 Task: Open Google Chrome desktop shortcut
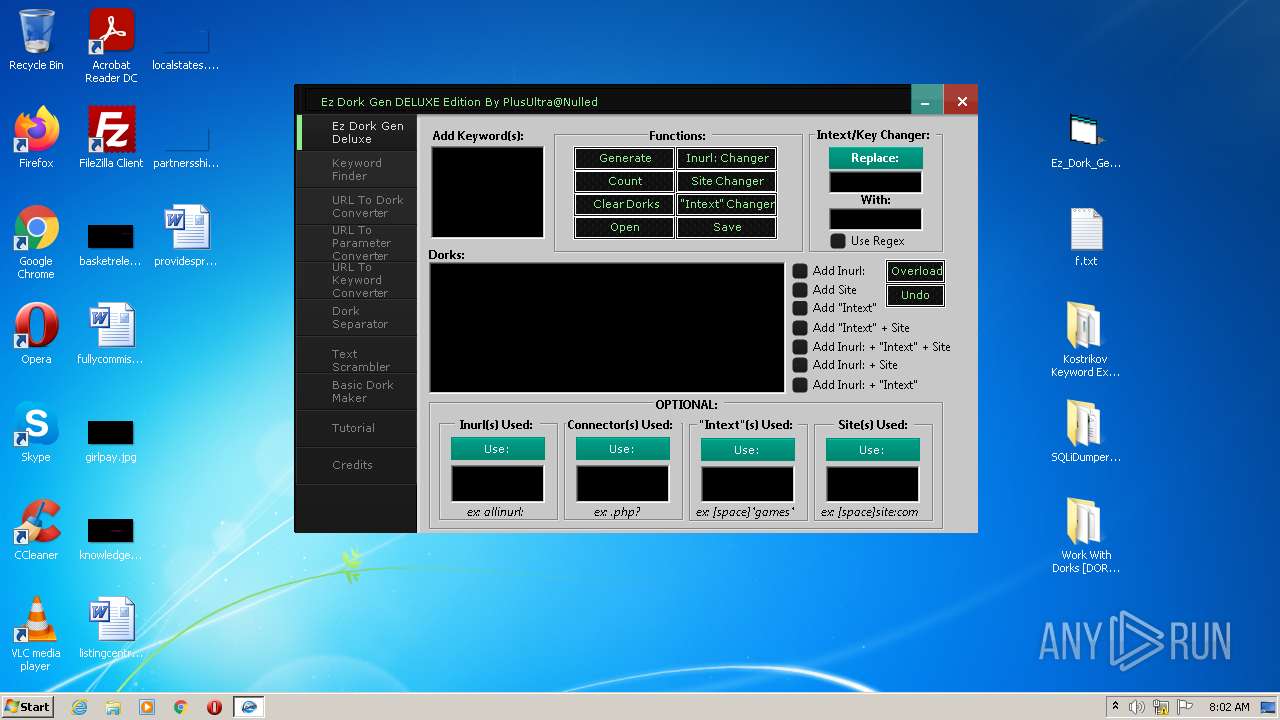click(36, 242)
